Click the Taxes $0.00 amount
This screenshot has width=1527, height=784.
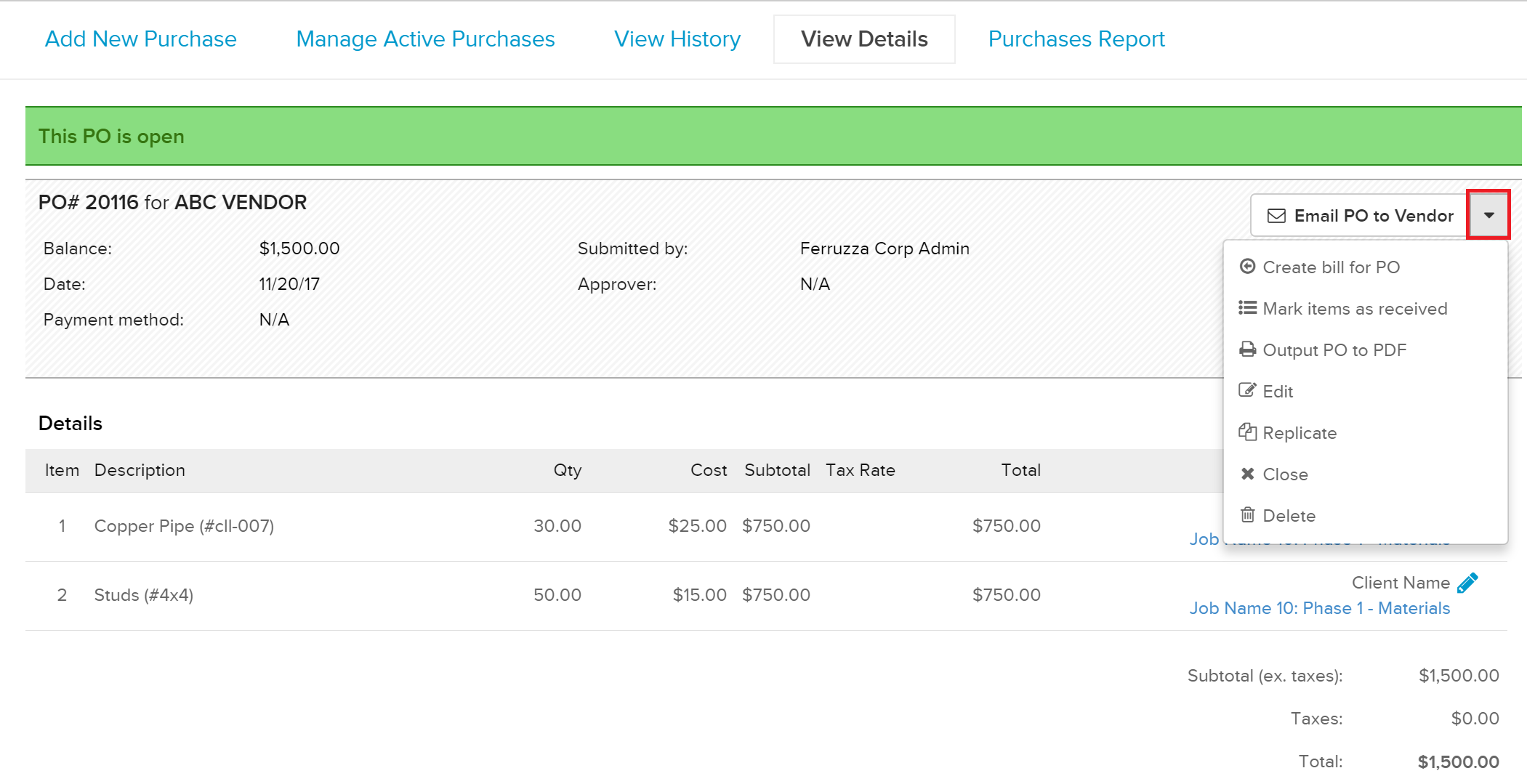(1475, 719)
